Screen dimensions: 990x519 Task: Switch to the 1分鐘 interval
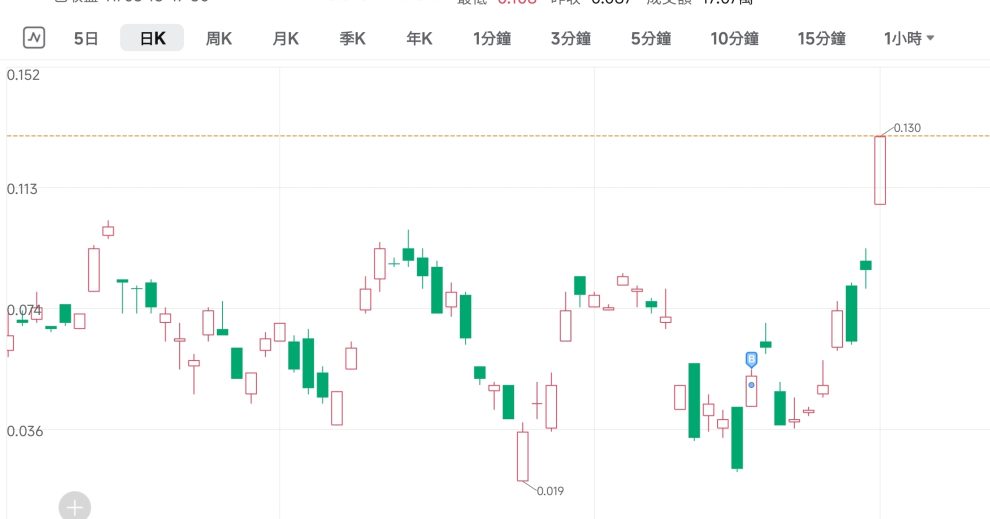[x=493, y=39]
